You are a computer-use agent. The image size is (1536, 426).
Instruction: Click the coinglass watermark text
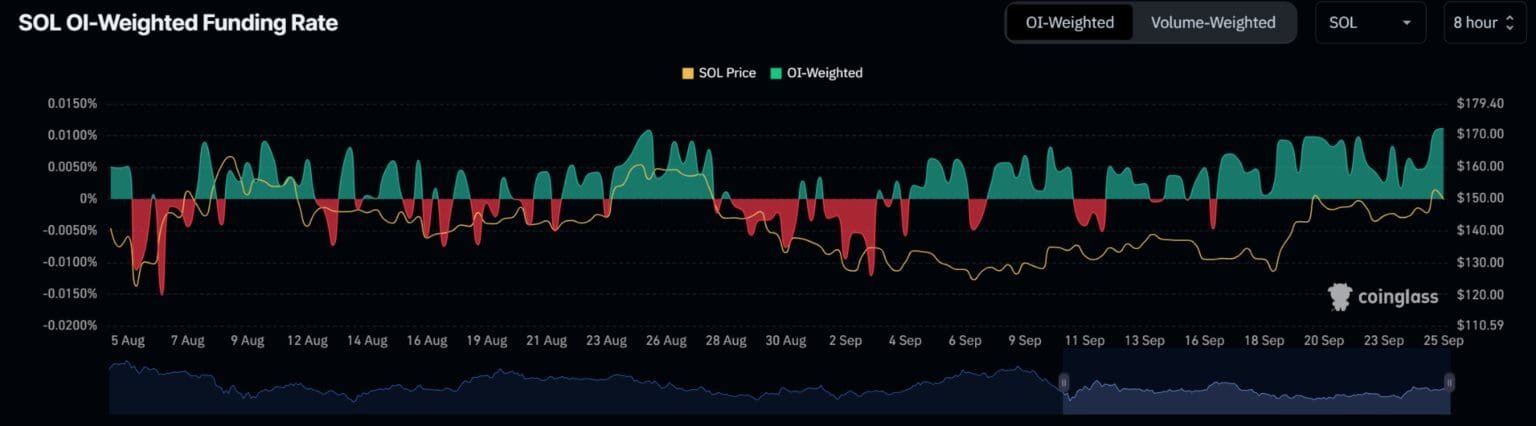(1398, 297)
